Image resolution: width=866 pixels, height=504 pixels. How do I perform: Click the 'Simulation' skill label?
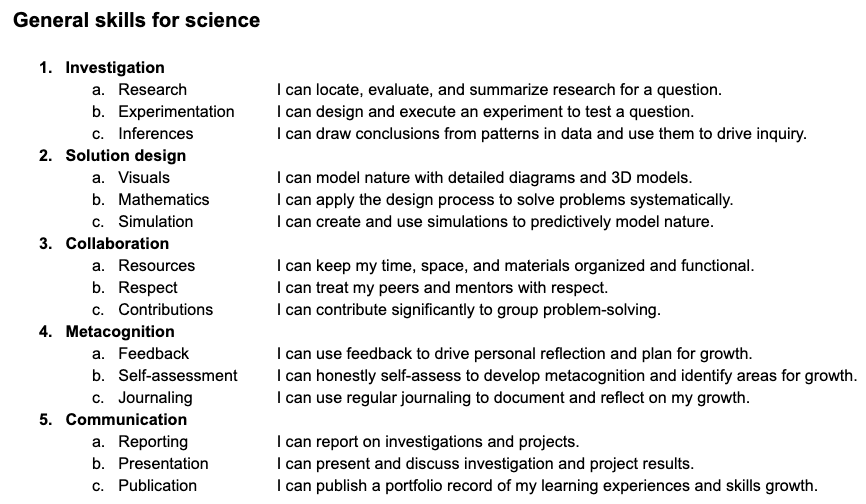(156, 221)
